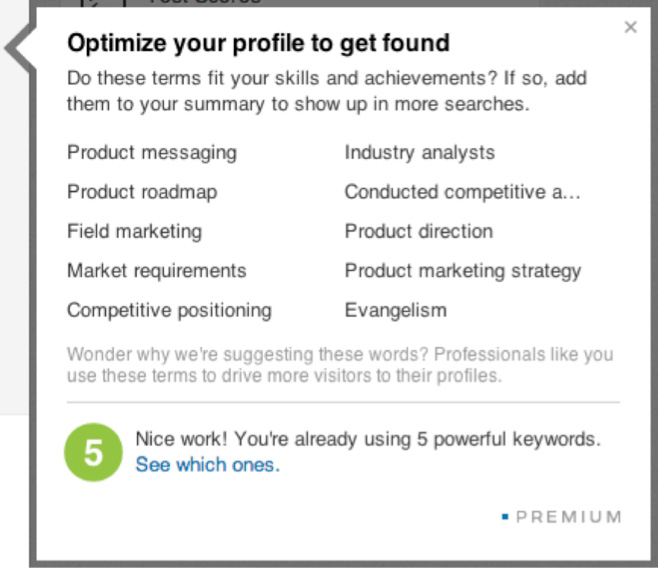Select truncated 'Conducted competitive a…' term

(462, 192)
